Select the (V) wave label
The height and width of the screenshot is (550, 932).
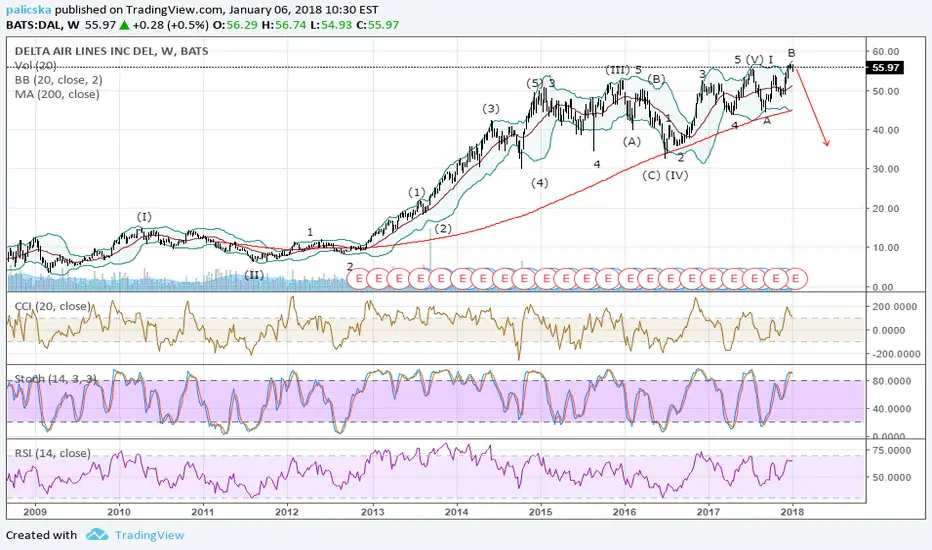coord(755,59)
